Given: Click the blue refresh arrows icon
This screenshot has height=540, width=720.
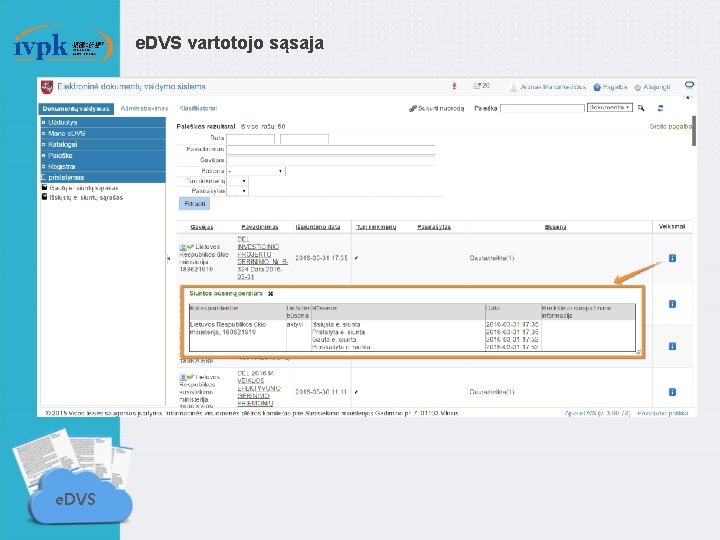Looking at the screenshot, I should coord(660,108).
